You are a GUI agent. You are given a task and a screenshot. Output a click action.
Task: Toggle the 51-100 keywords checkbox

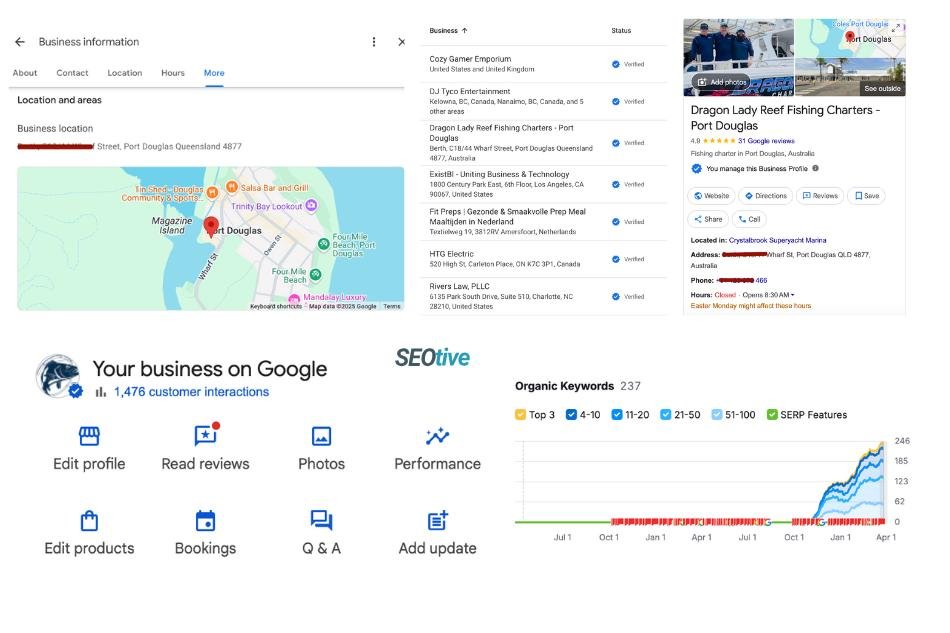point(716,414)
